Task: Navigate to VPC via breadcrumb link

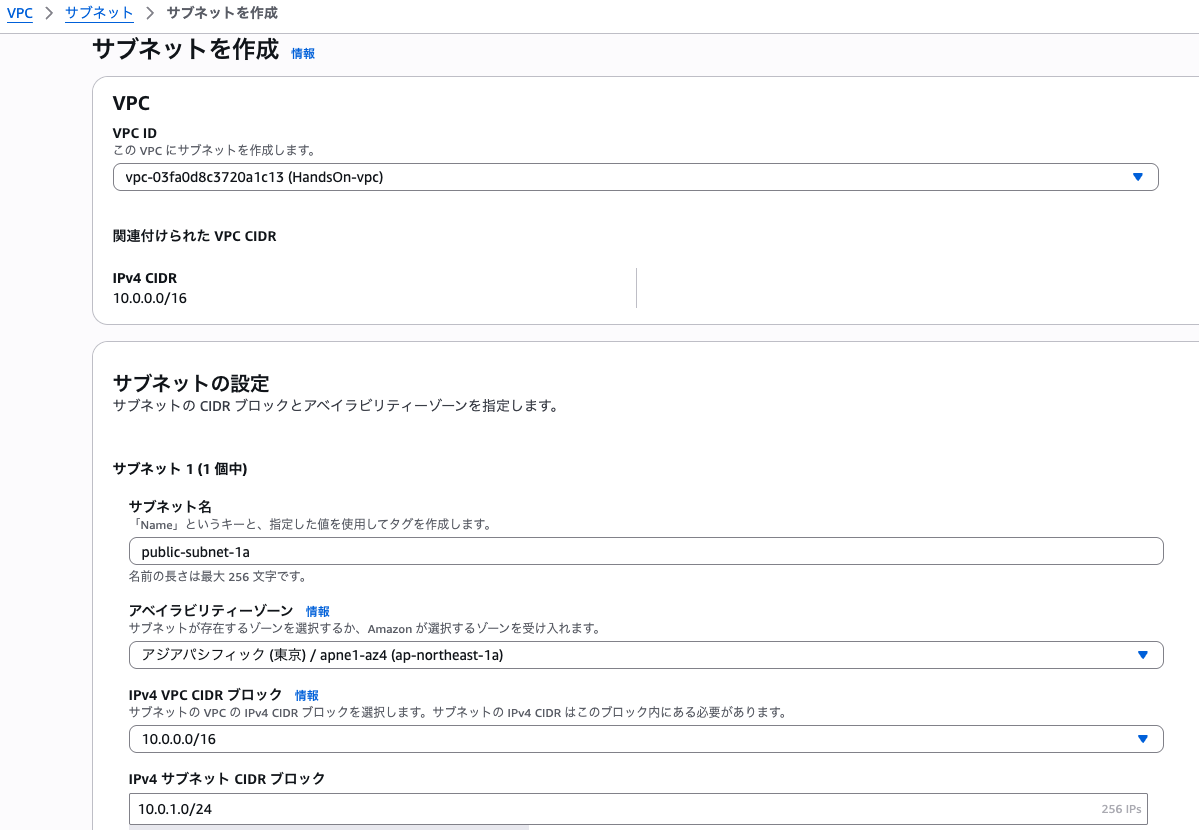Action: tap(20, 13)
